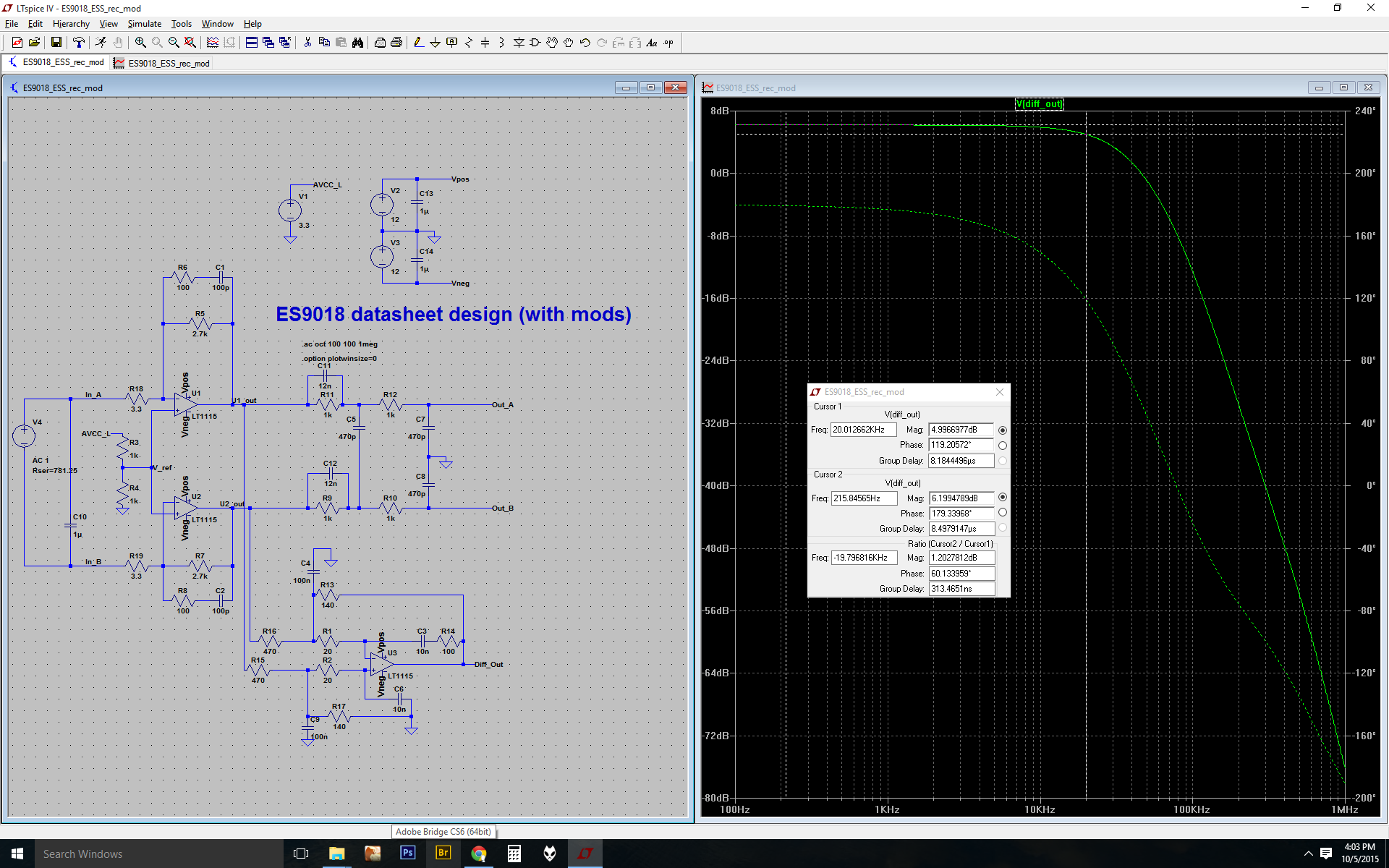
Task: Click the Cursor 1 Freq input field
Action: tap(864, 430)
